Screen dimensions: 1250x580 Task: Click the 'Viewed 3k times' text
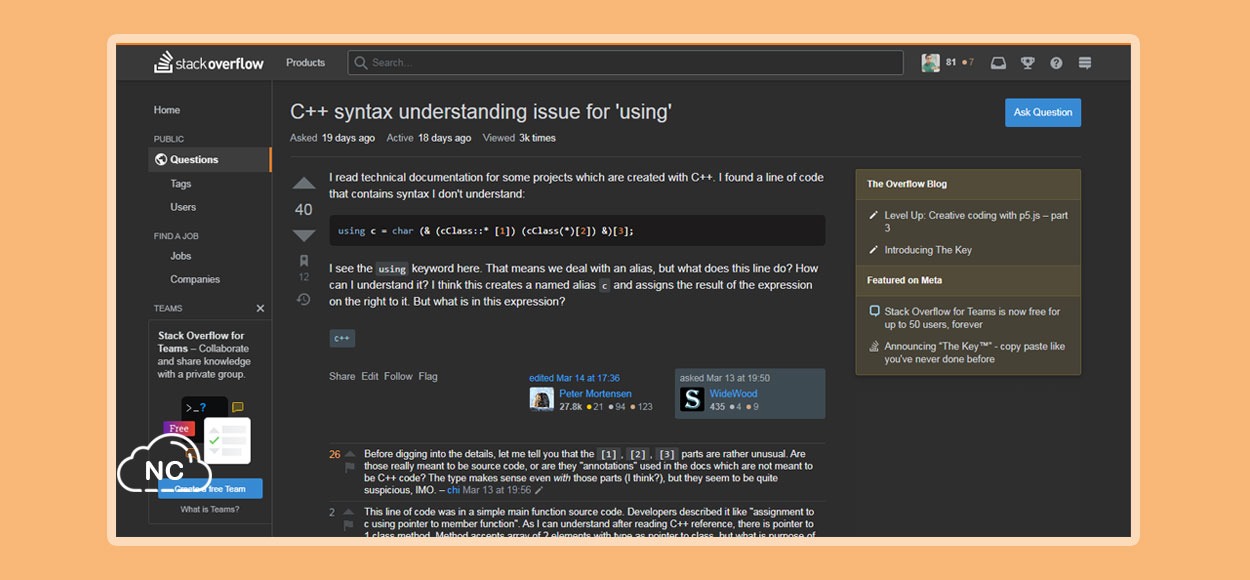tap(519, 138)
